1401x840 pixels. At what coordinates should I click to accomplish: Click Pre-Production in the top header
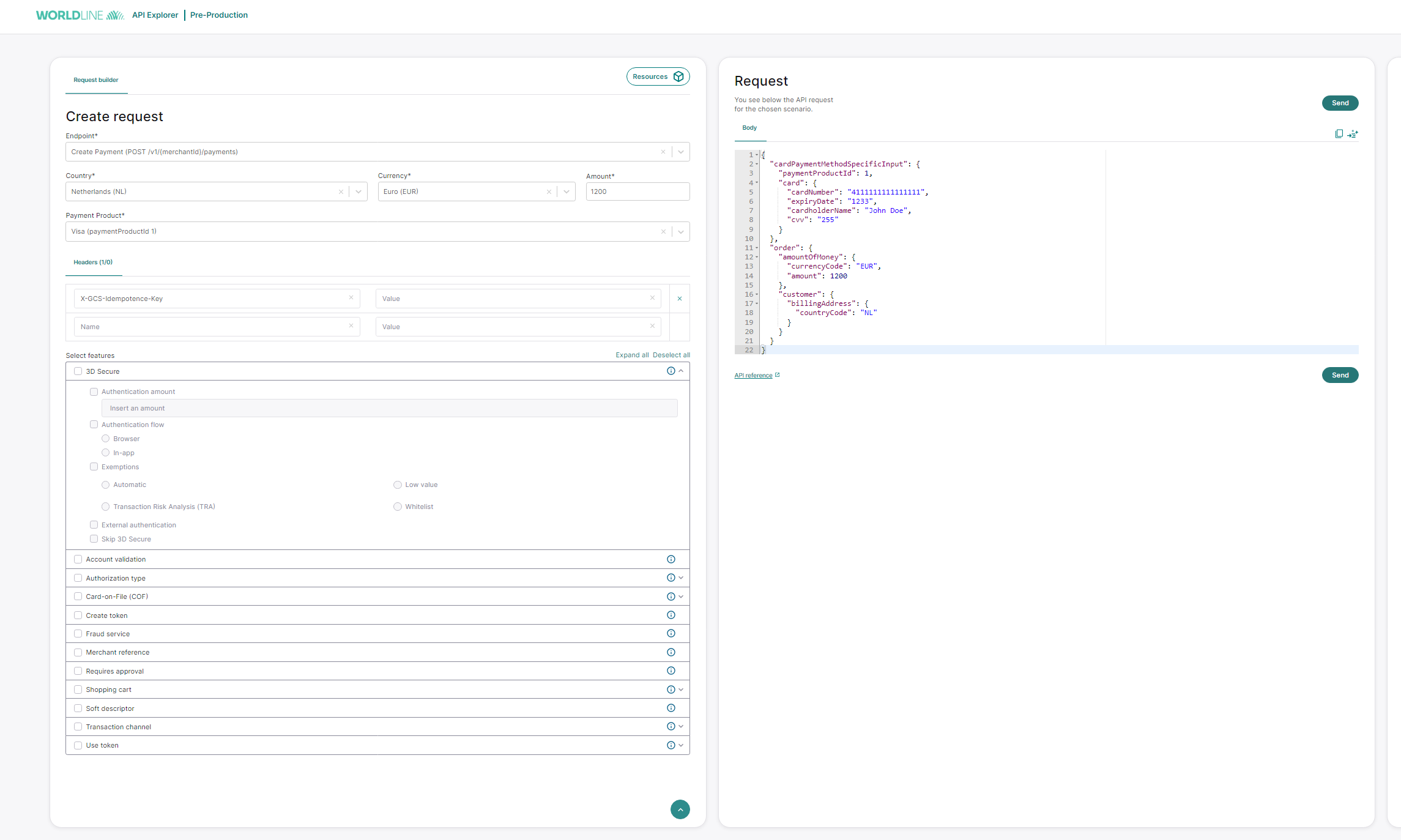pyautogui.click(x=219, y=15)
